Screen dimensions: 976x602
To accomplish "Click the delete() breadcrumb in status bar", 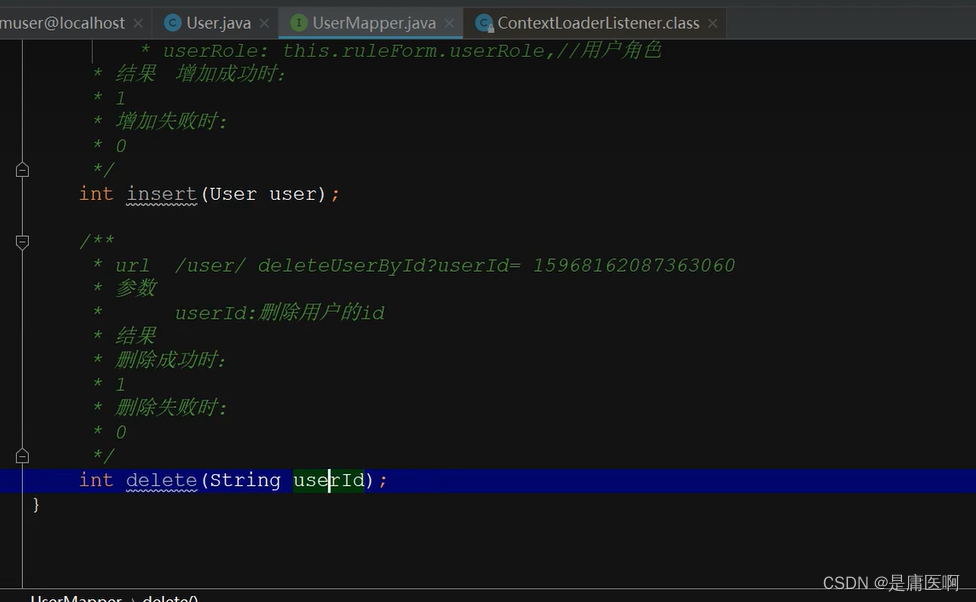I will click(x=170, y=598).
